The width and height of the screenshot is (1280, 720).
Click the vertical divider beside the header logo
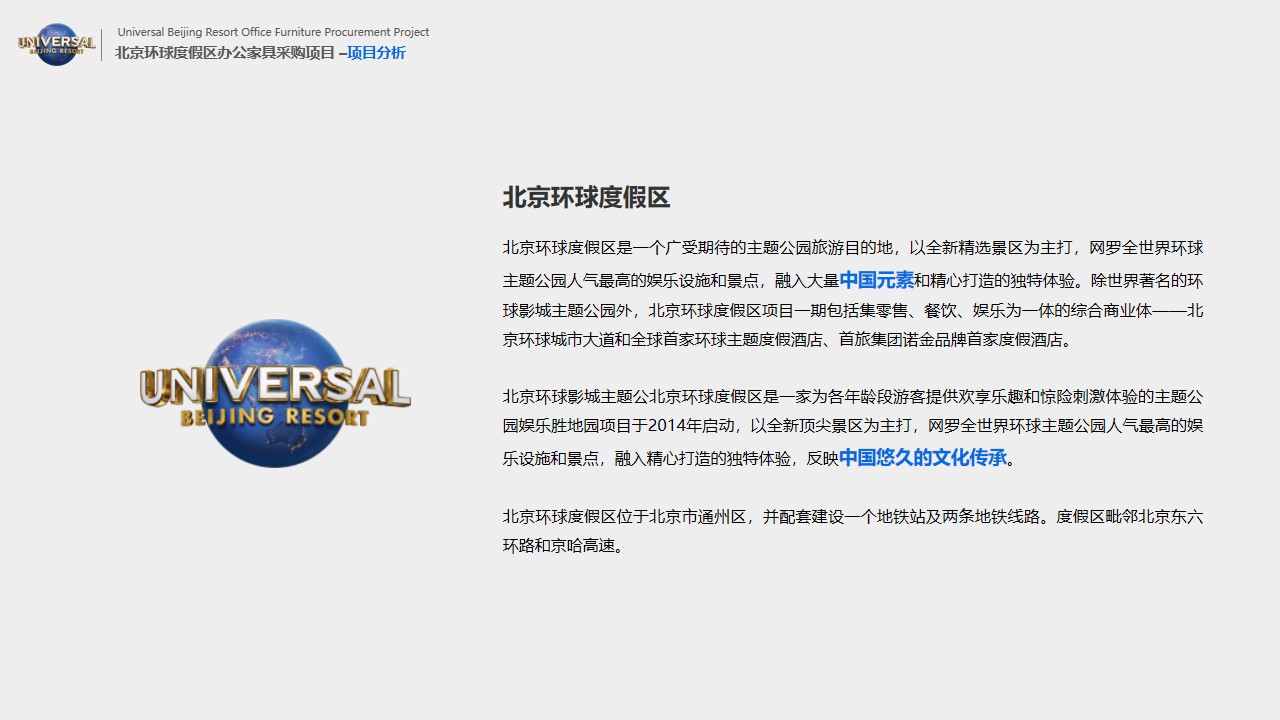click(x=102, y=45)
